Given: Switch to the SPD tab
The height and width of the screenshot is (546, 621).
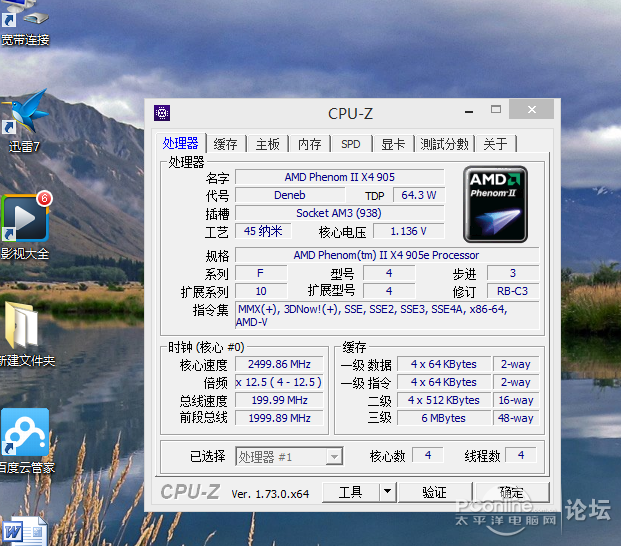Looking at the screenshot, I should [x=351, y=144].
